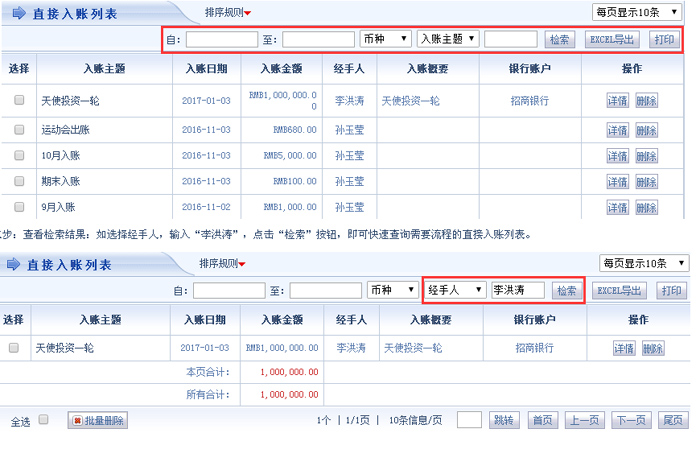The width and height of the screenshot is (700, 466).
Task: Click the 下一页 next page button
Action: point(628,421)
